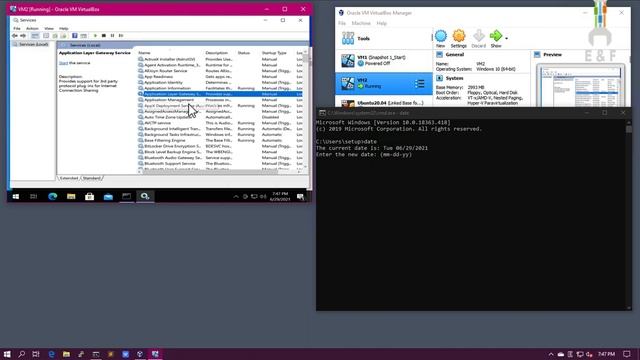Open host notification center icon
Image resolution: width=640 pixels, height=360 pixels.
click(x=627, y=354)
